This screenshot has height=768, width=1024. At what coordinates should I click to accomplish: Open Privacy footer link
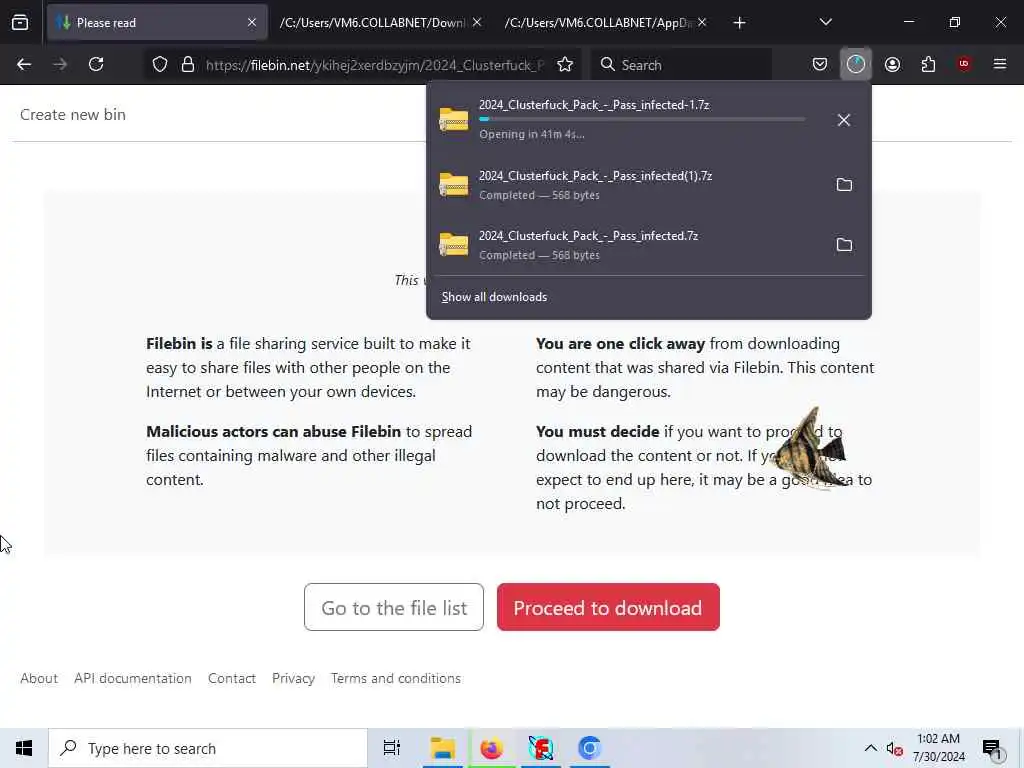293,679
